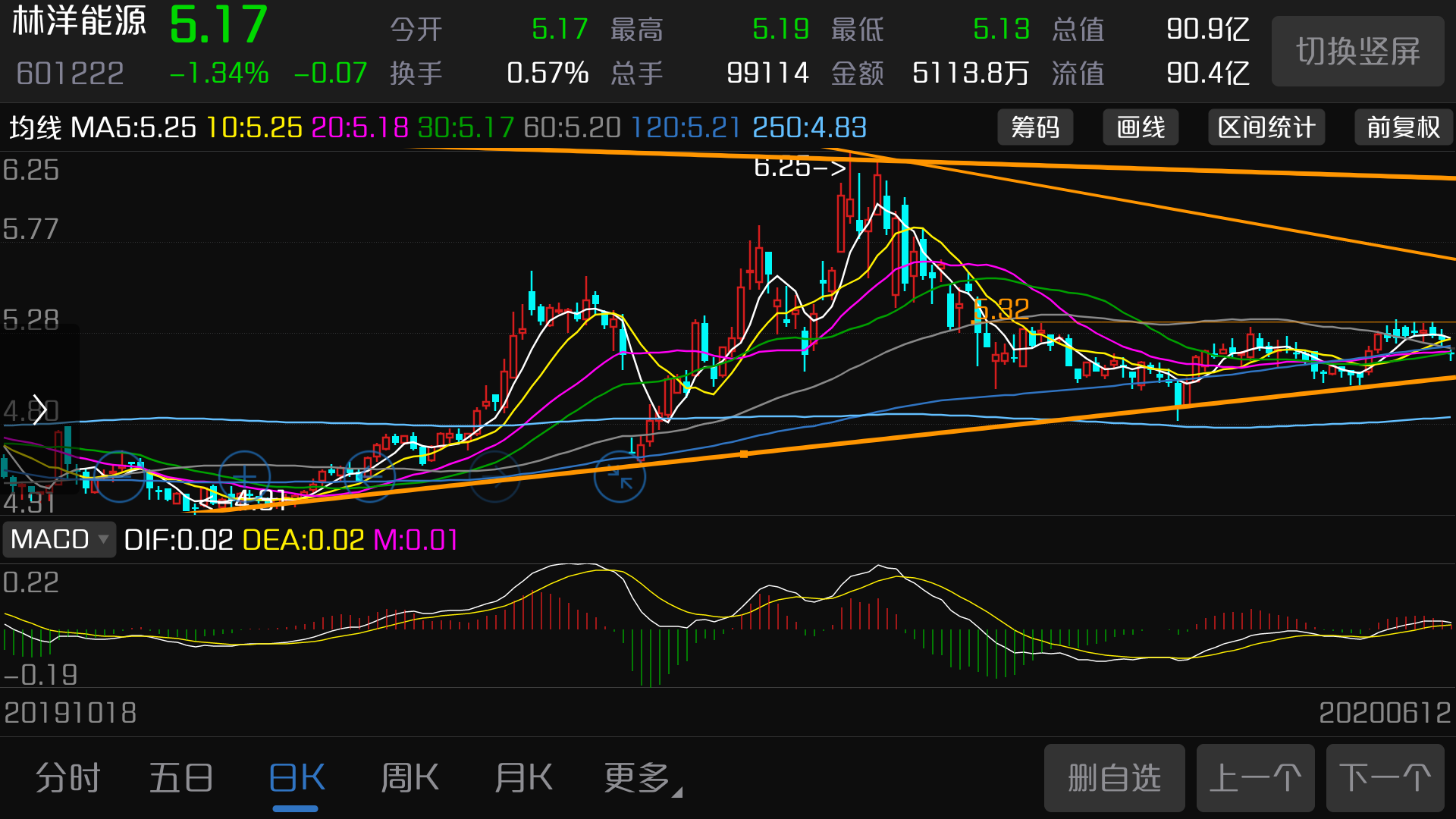The width and height of the screenshot is (1456, 819).
Task: Click the circled left-arrow chart icon
Action: pos(369,476)
